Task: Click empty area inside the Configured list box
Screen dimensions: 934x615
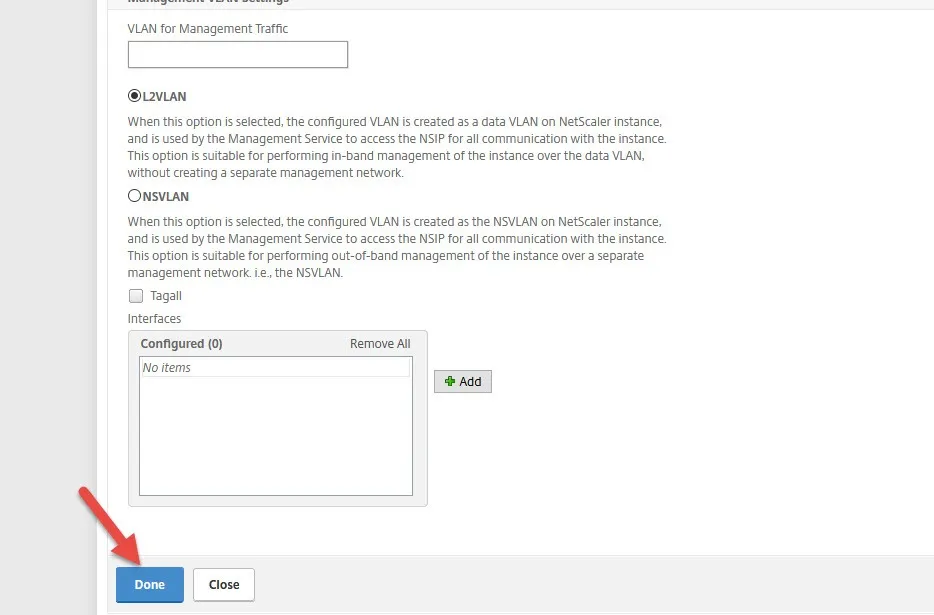Action: (275, 440)
